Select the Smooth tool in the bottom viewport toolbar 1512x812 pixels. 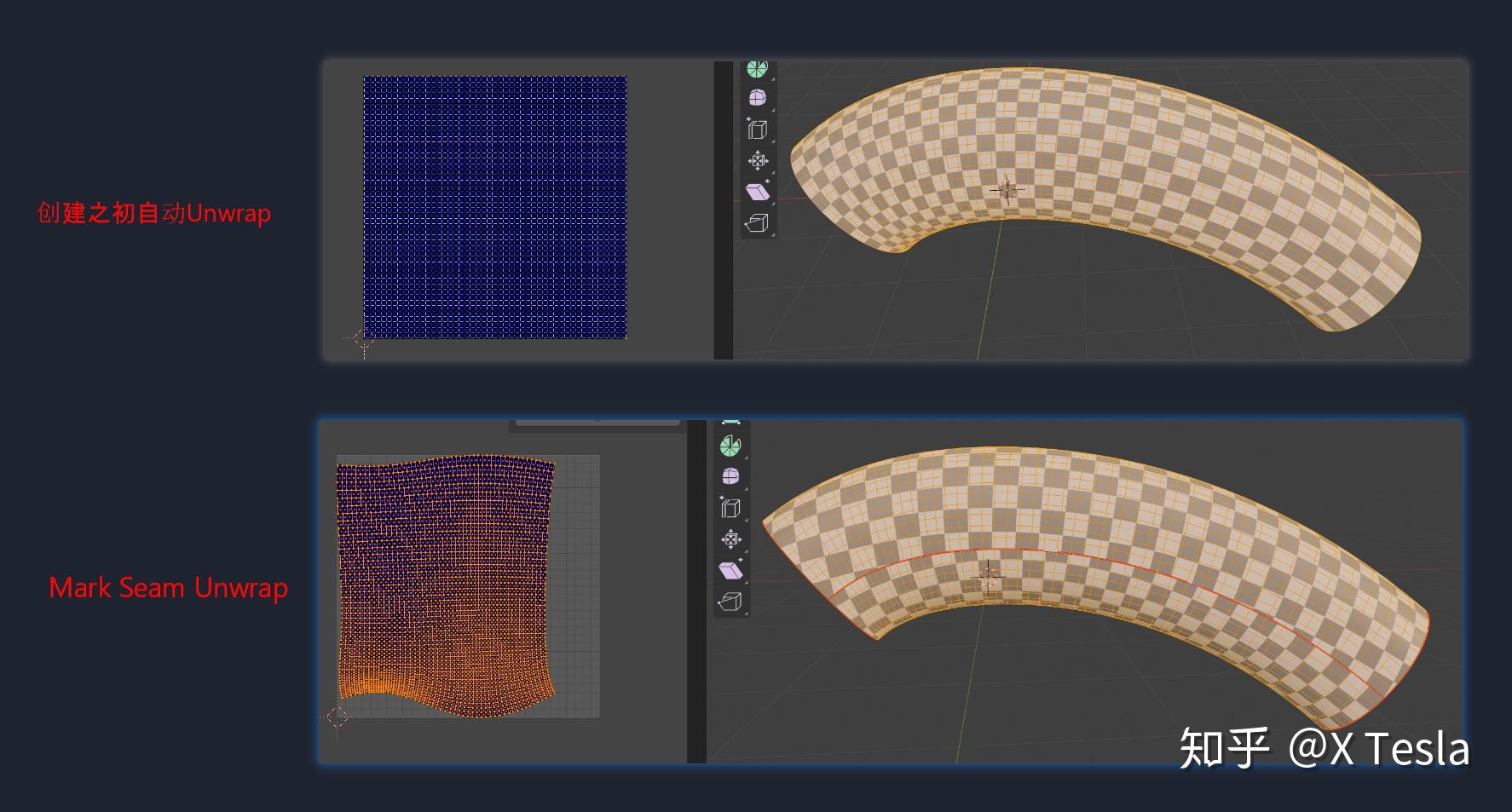[x=730, y=475]
